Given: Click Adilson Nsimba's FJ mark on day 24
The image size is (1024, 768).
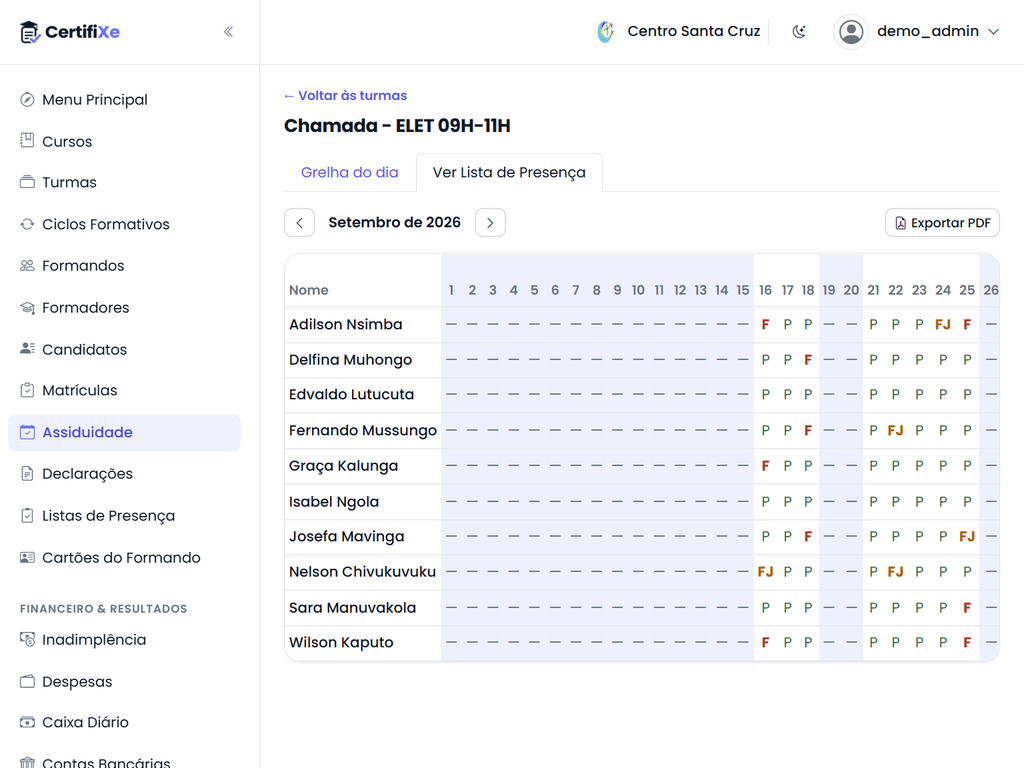Looking at the screenshot, I should pyautogui.click(x=942, y=324).
